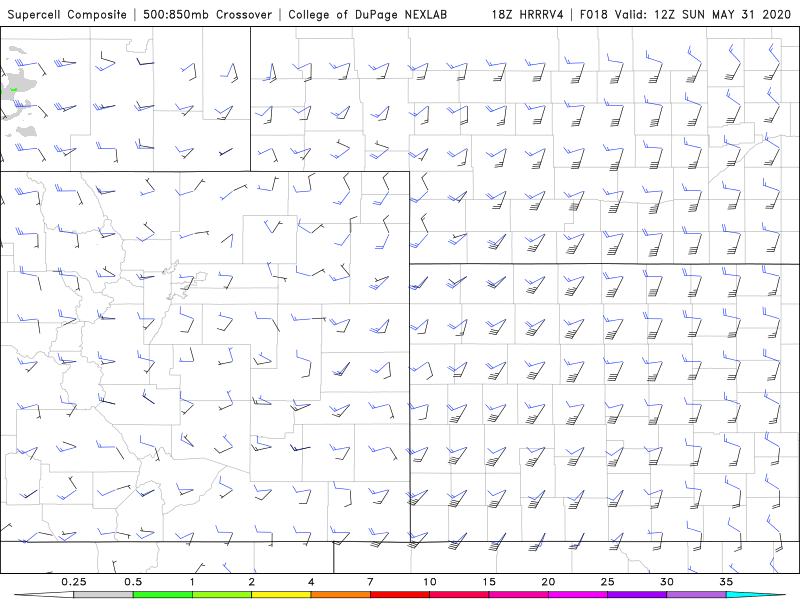Image resolution: width=800 pixels, height=600 pixels.
Task: Click the legend value "15"
Action: click(489, 582)
